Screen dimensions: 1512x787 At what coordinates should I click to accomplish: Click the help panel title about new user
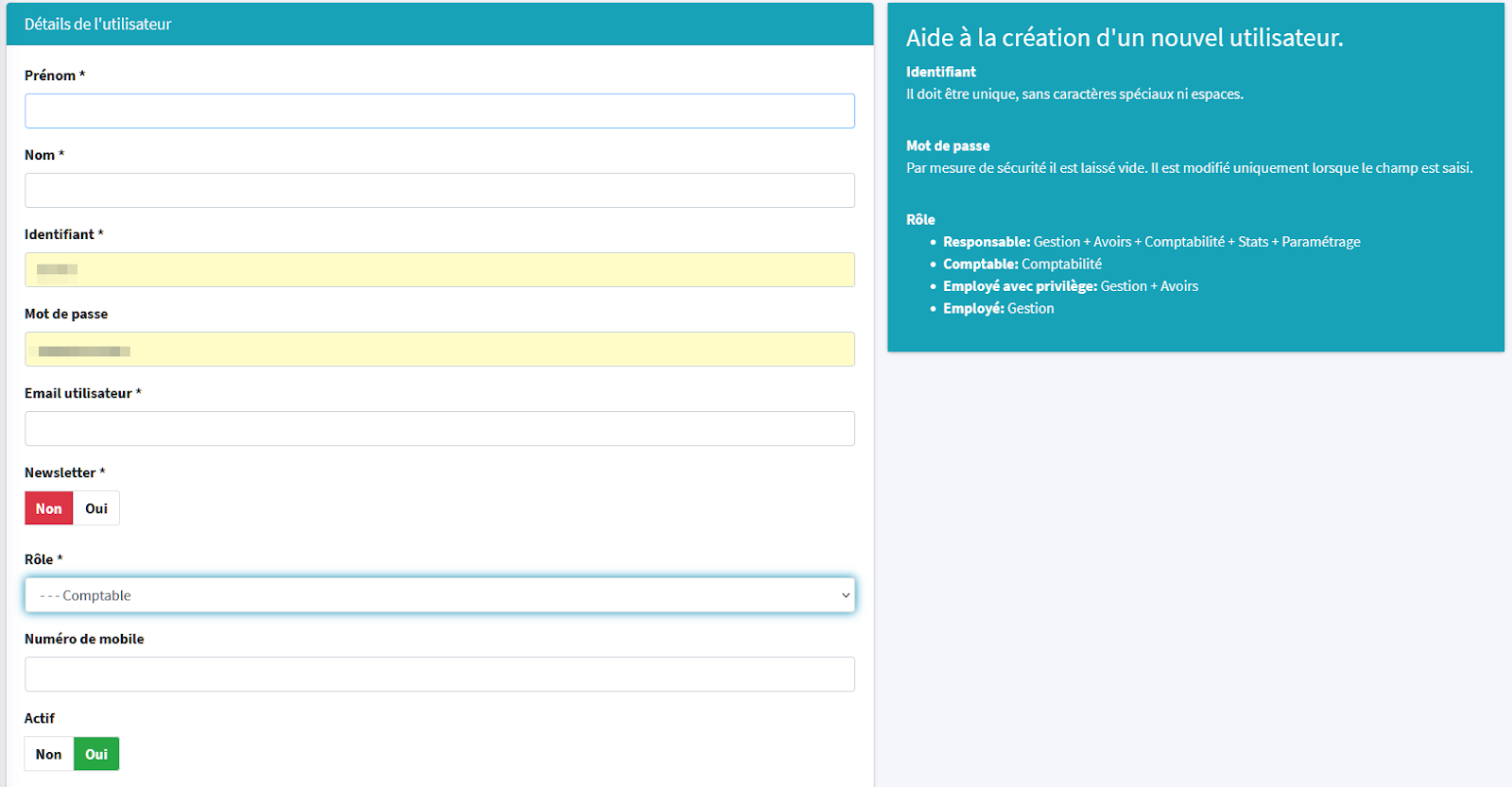click(x=1124, y=38)
